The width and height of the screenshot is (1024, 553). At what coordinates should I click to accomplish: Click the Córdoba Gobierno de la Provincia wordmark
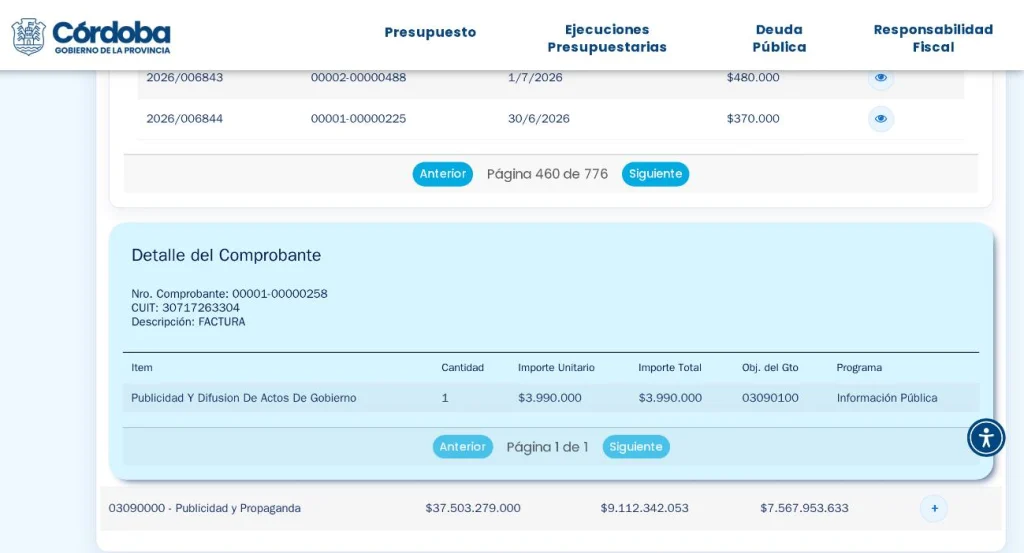coord(111,37)
